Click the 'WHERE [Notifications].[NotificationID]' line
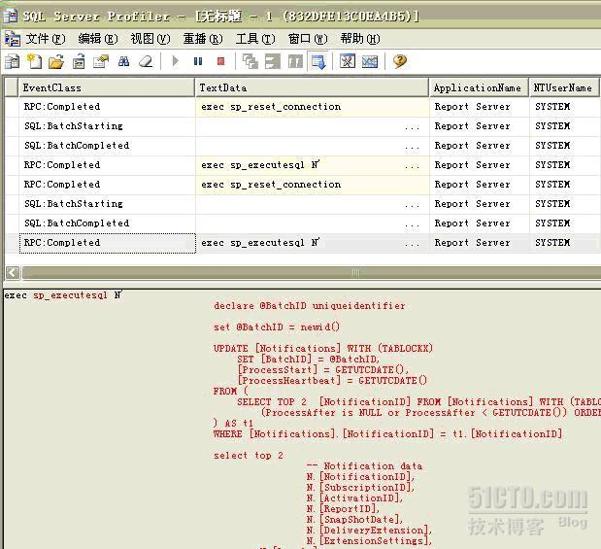This screenshot has width=601, height=549. (x=388, y=434)
